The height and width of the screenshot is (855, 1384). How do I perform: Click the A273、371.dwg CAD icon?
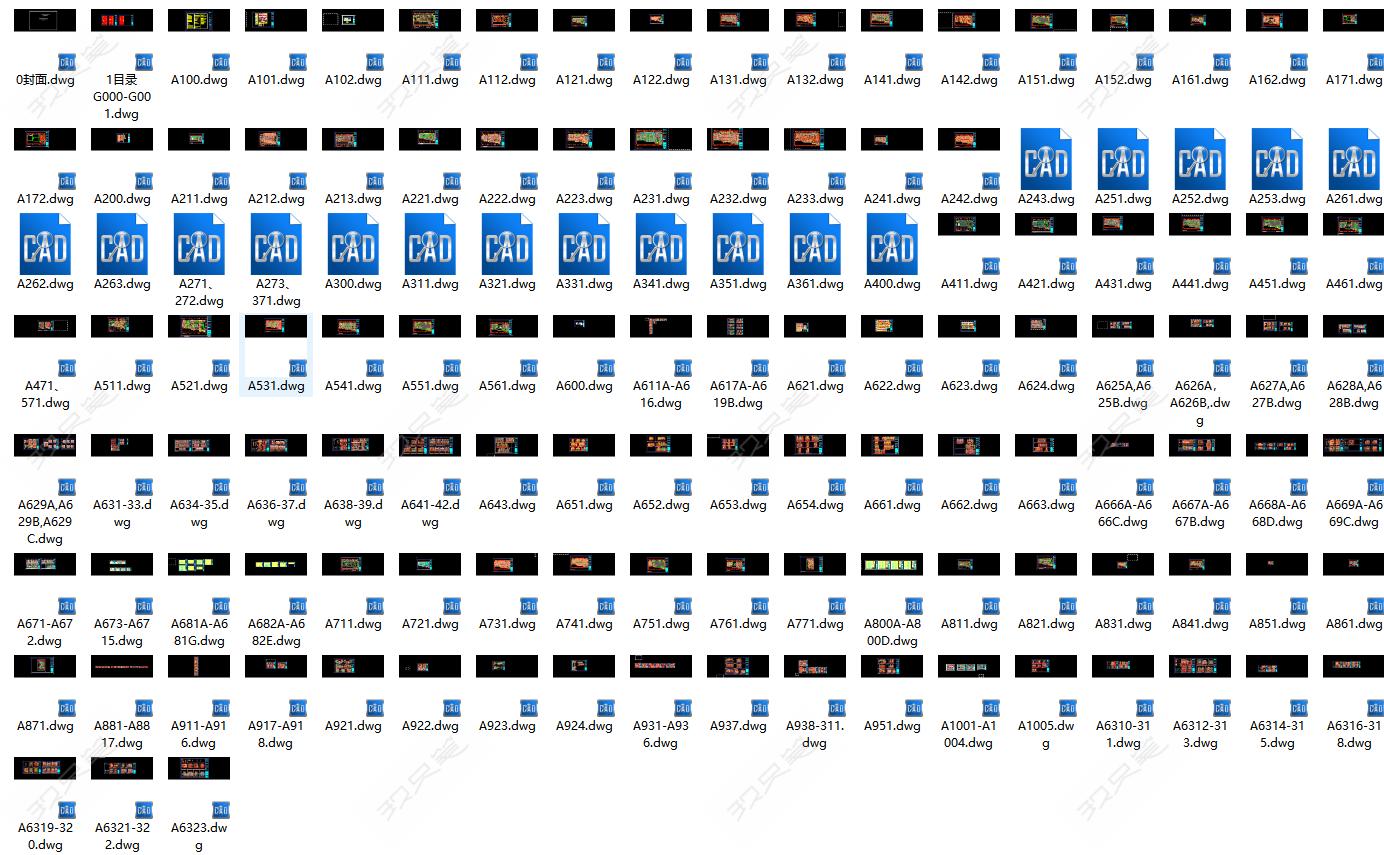tap(276, 244)
